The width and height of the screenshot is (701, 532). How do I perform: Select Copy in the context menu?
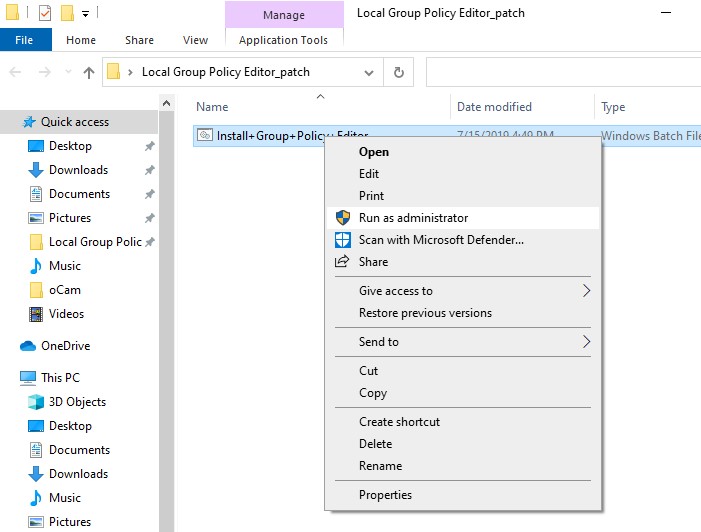[x=463, y=393]
